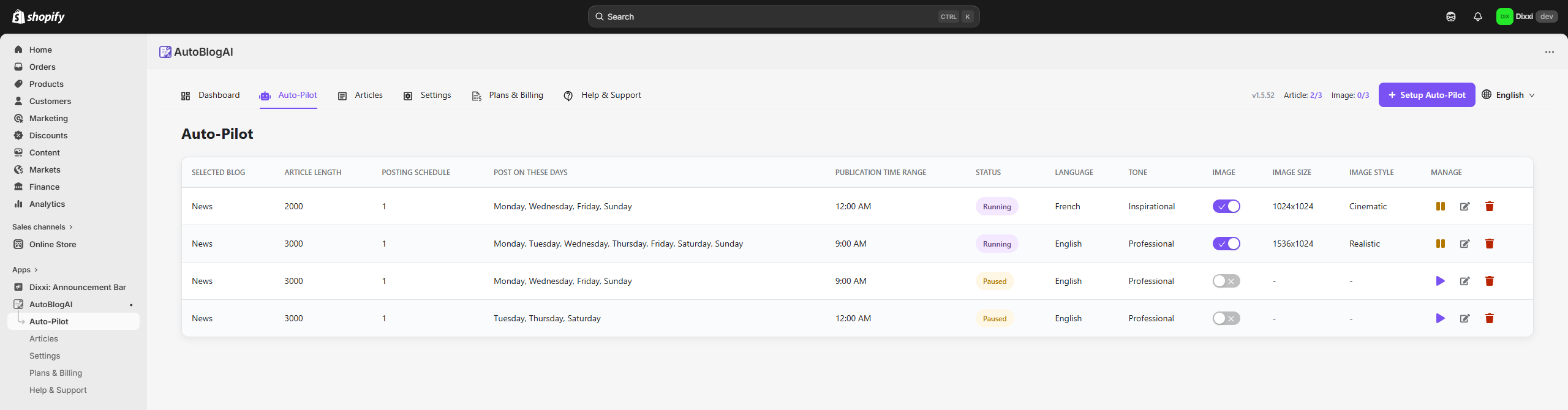
Task: Open the English language dropdown
Action: [x=1509, y=95]
